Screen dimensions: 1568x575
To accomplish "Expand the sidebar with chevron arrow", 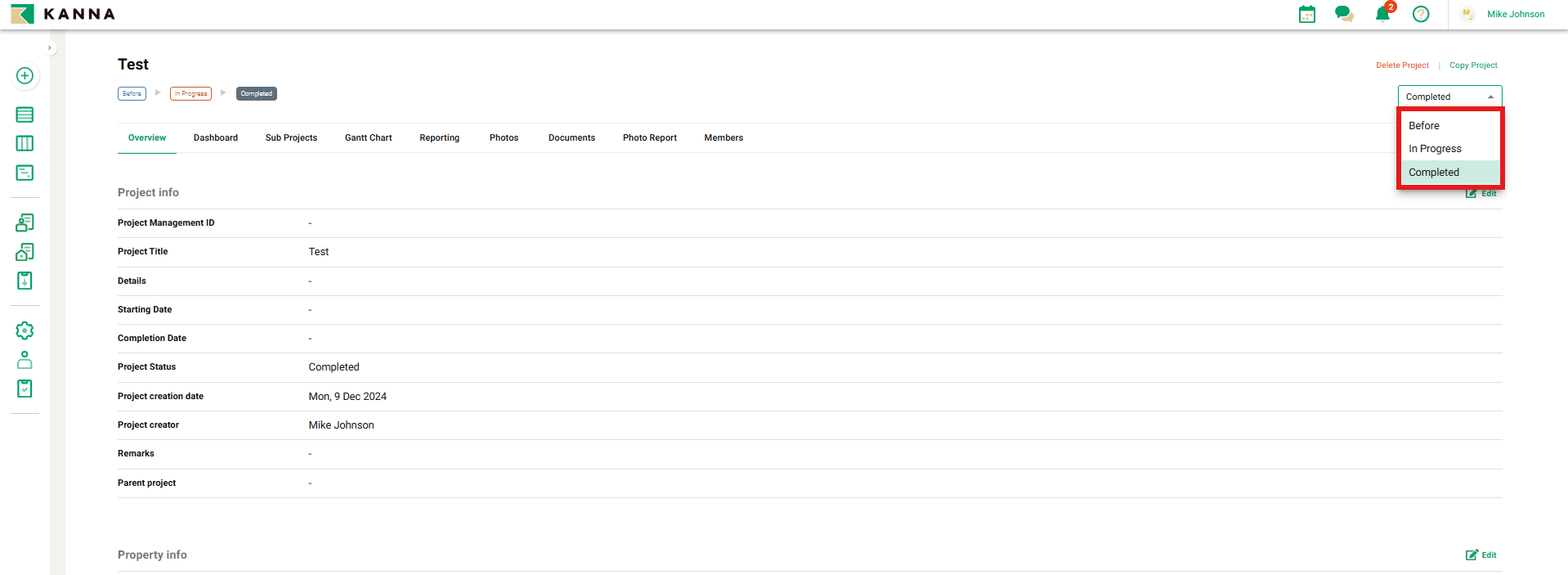I will [50, 48].
